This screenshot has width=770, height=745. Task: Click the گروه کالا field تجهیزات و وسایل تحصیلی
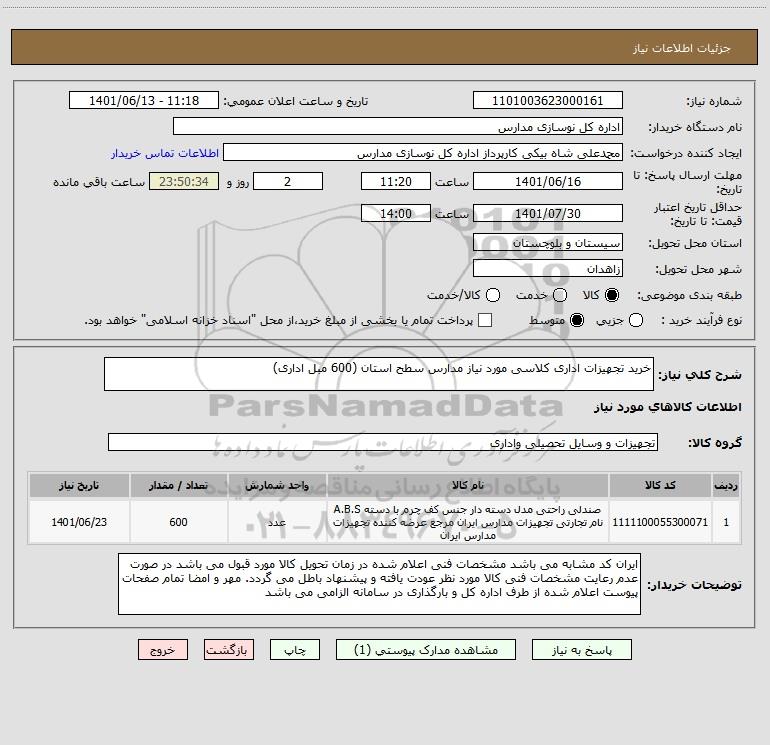point(383,442)
